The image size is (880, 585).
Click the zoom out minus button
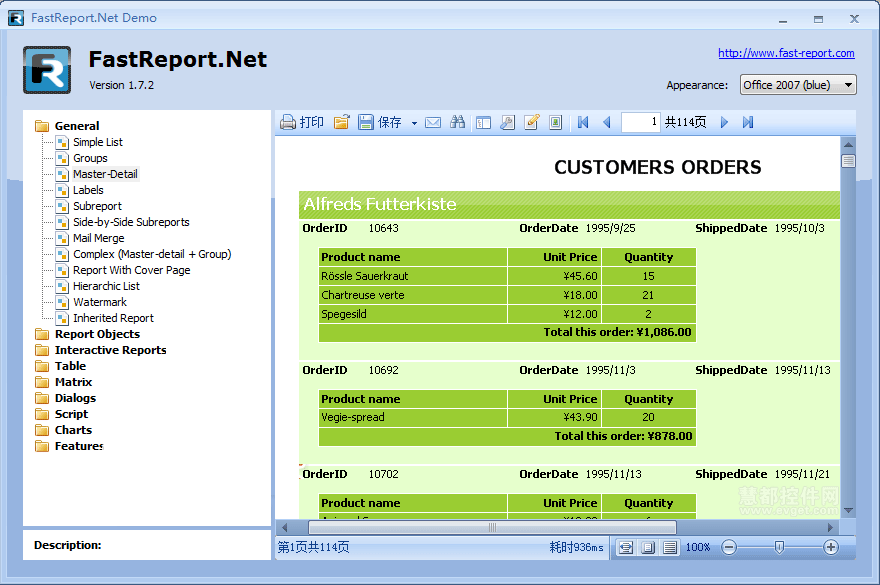pos(728,547)
